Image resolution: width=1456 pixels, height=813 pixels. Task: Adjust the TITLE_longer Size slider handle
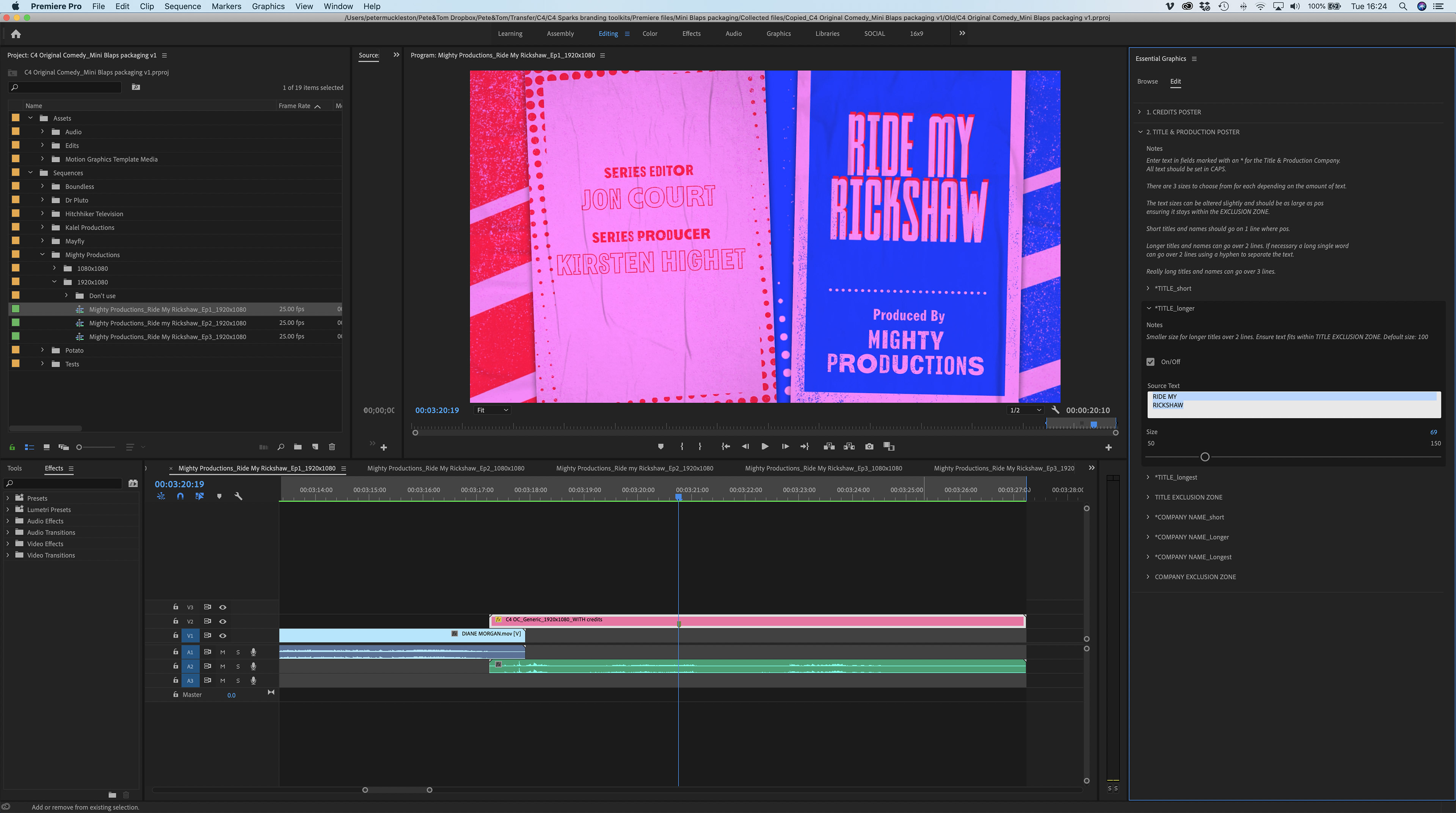[x=1205, y=457]
